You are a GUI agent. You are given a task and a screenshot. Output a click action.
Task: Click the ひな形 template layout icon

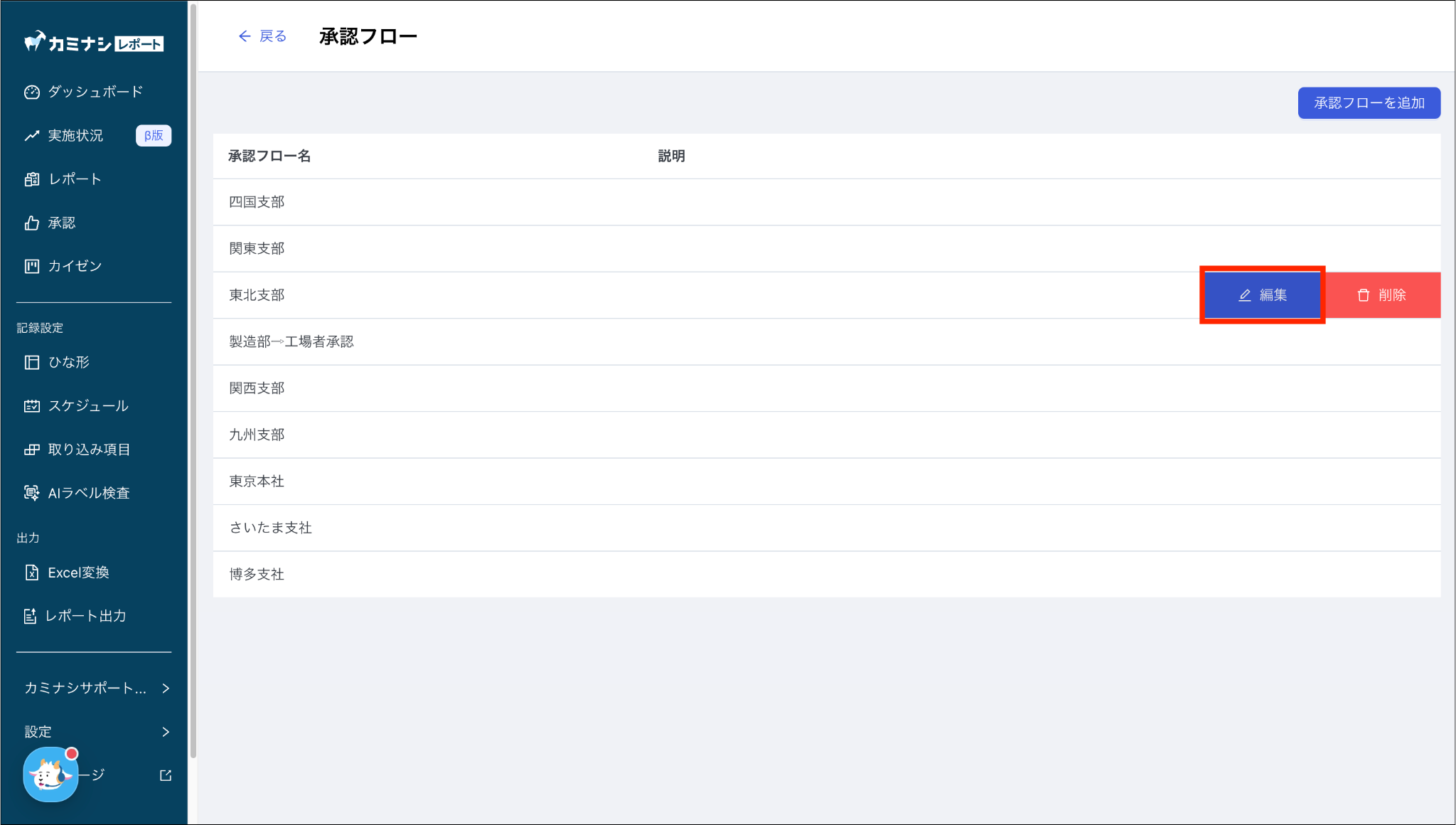point(31,362)
